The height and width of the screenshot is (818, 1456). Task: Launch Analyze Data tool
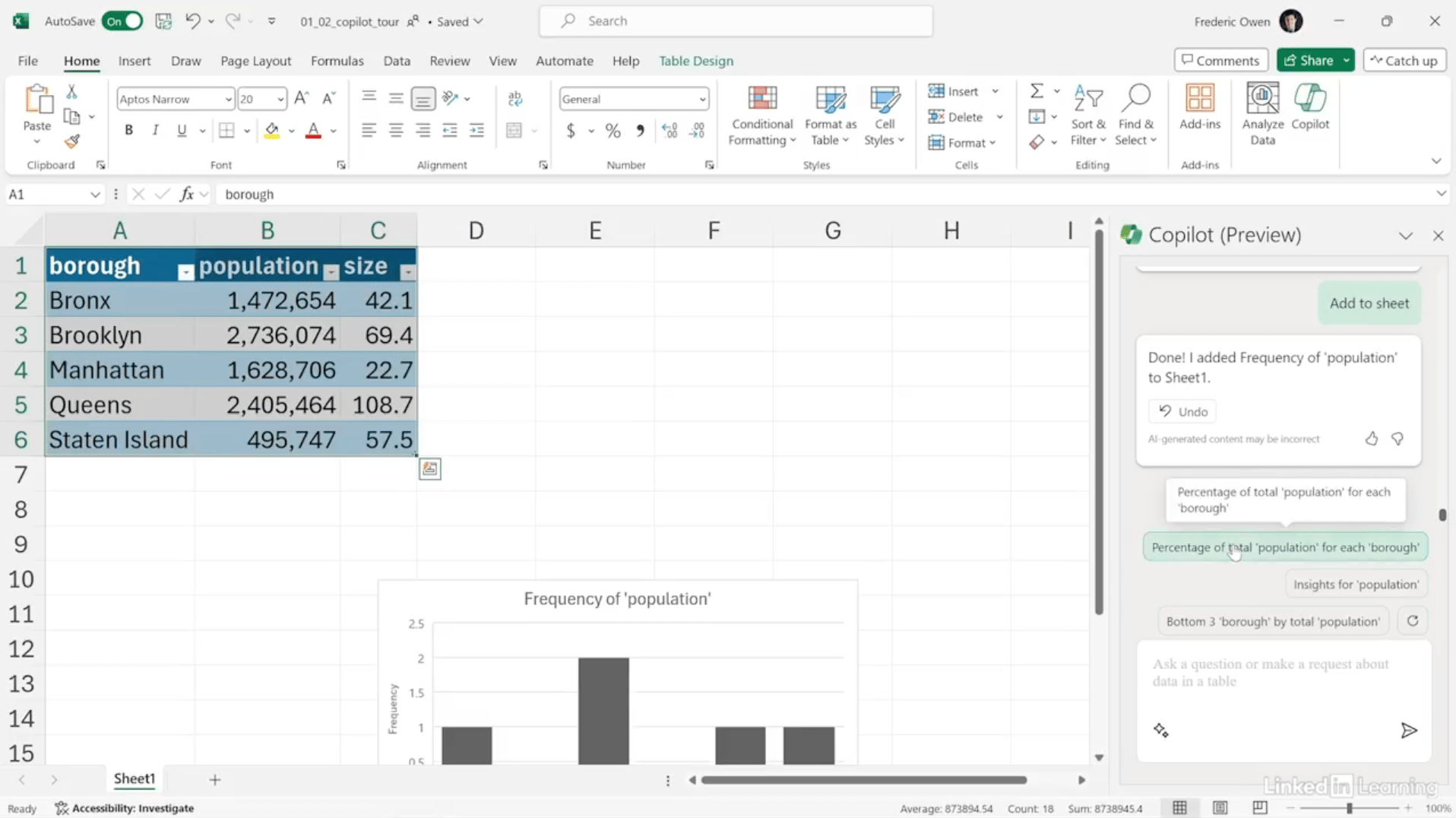[1262, 114]
